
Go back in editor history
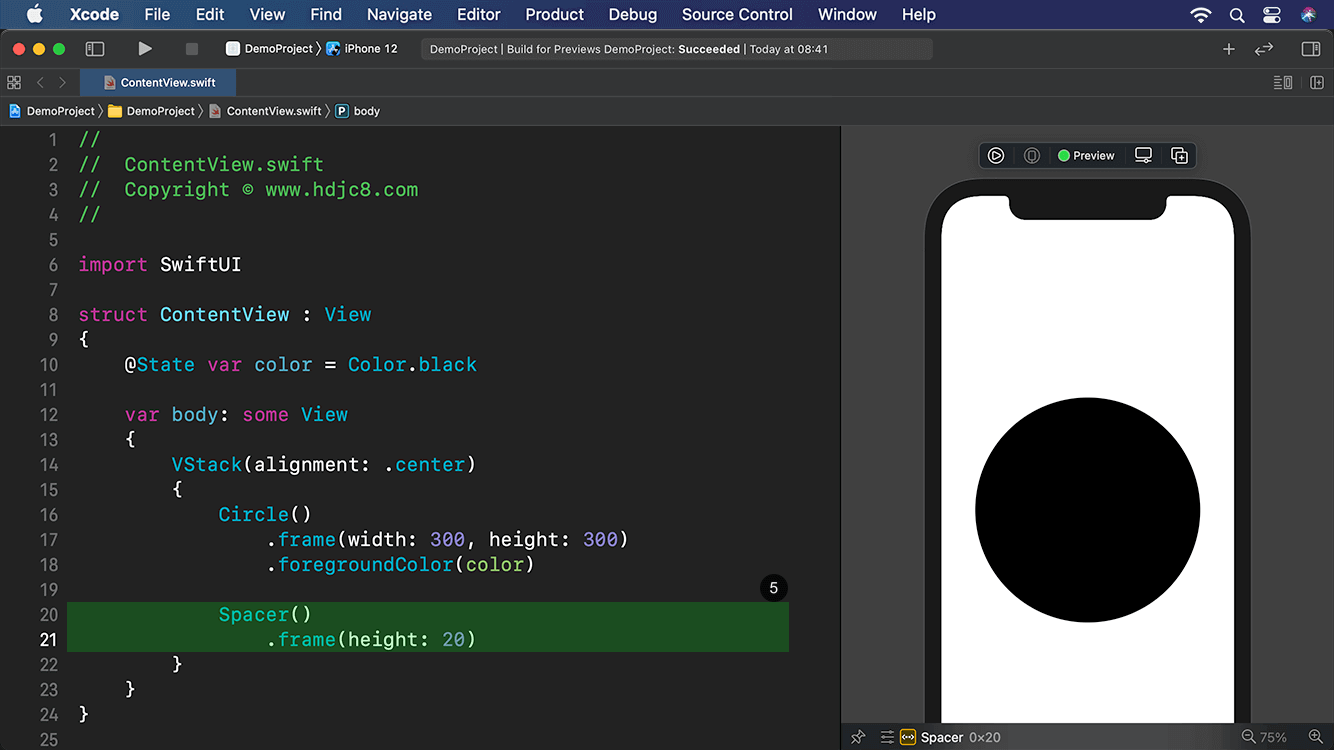pos(40,82)
